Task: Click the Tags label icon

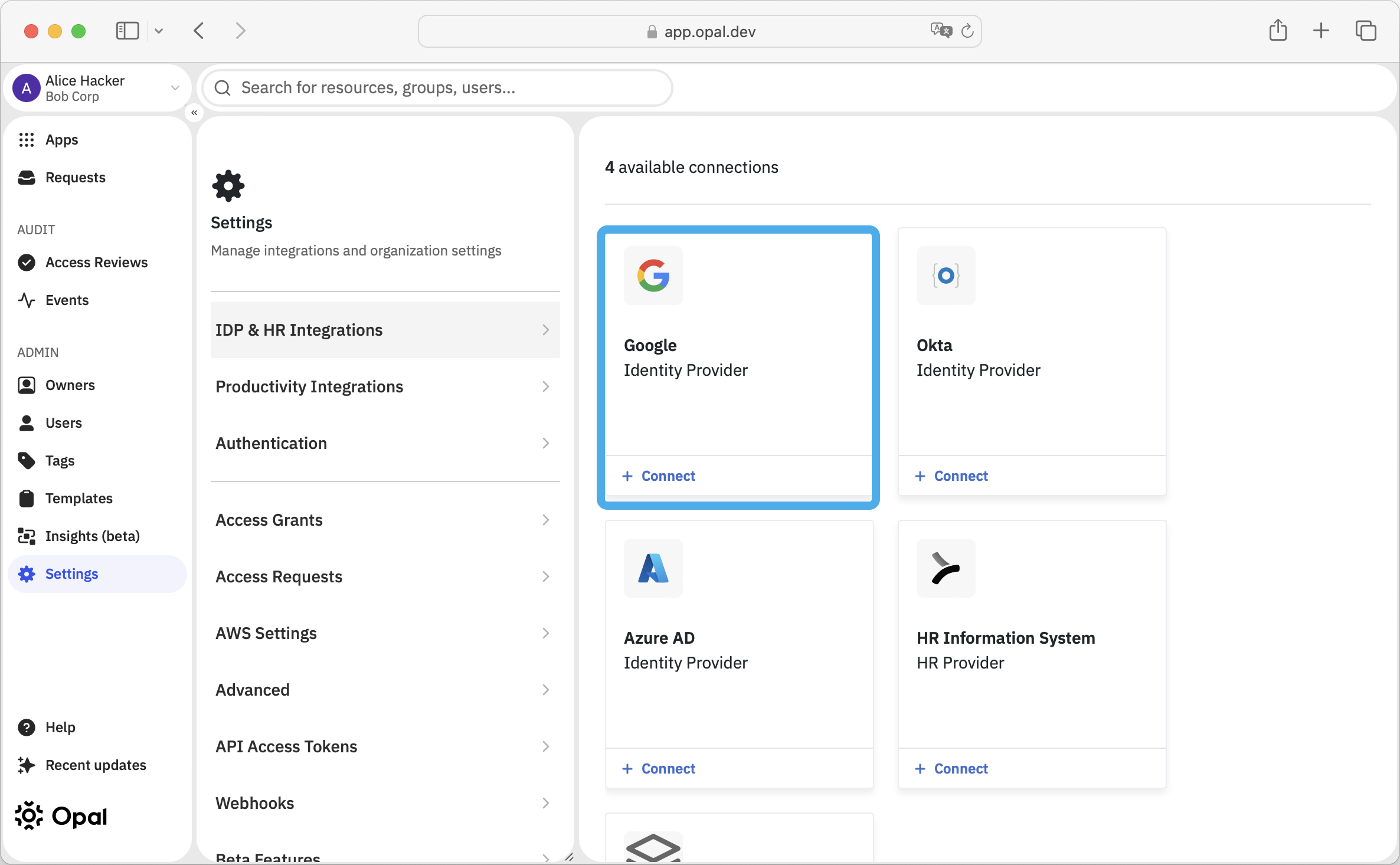Action: (x=27, y=461)
